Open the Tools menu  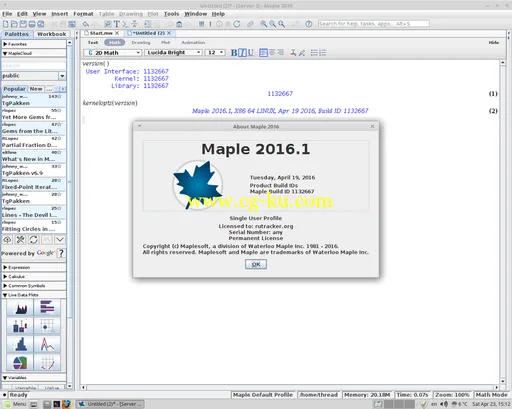coord(171,14)
